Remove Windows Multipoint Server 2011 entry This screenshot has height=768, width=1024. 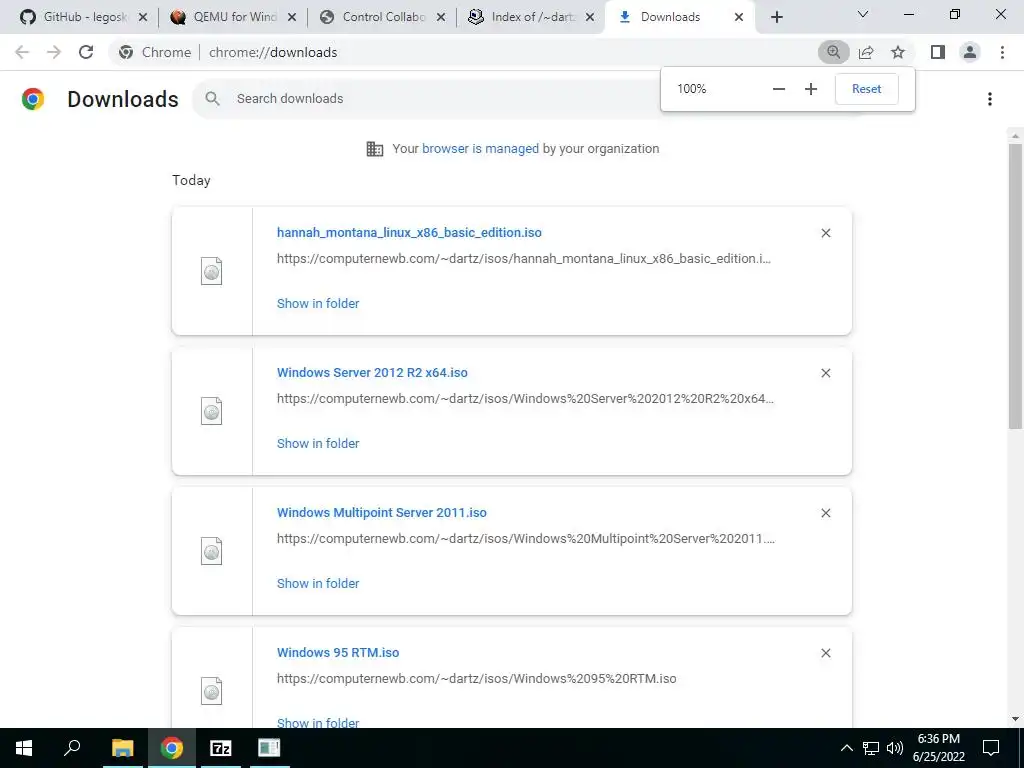[x=825, y=513]
